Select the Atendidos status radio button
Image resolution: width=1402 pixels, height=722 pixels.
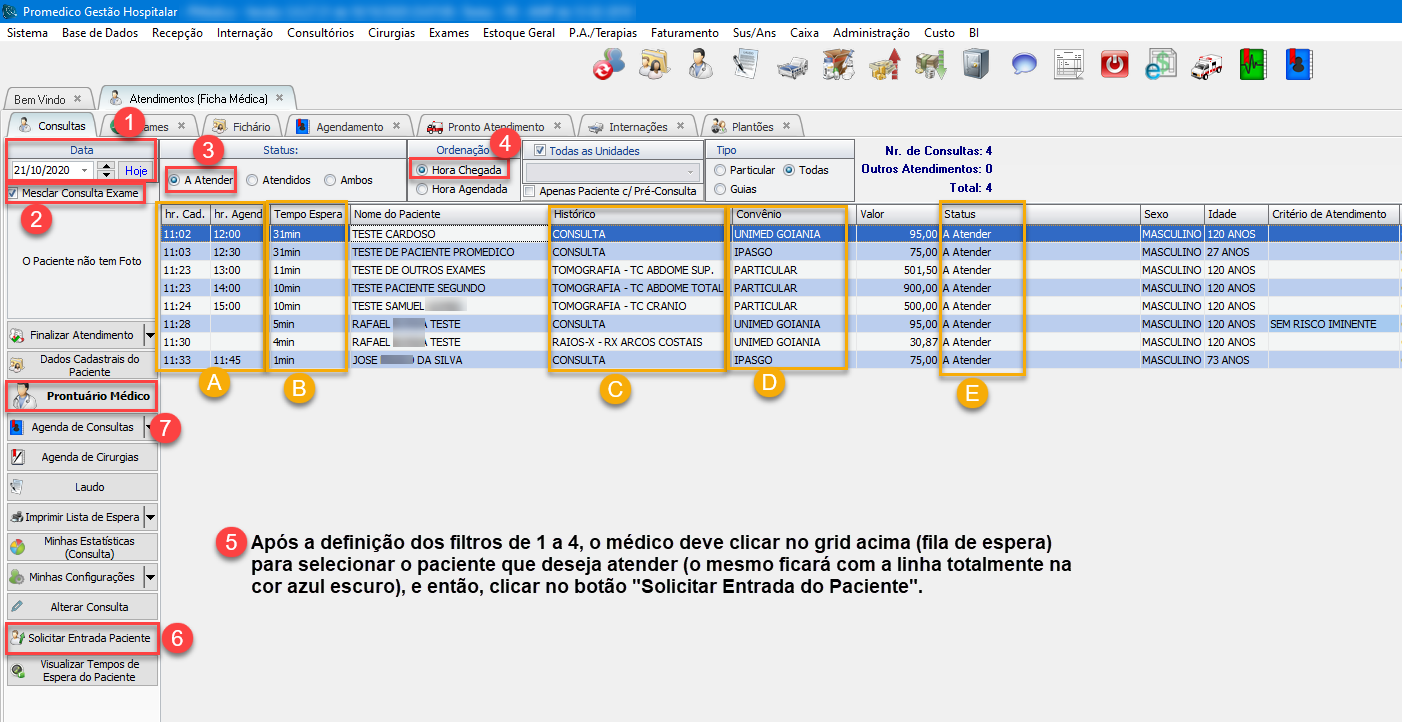(x=253, y=180)
